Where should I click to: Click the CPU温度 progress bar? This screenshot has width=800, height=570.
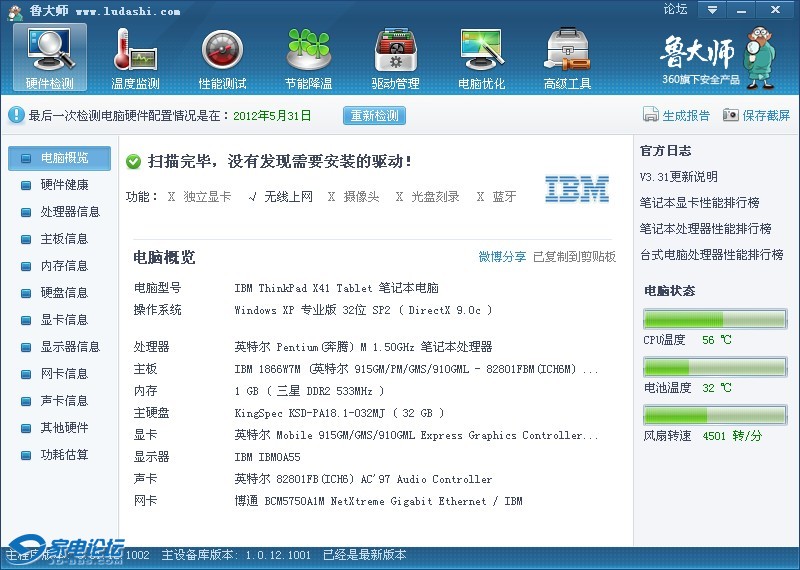[715, 319]
